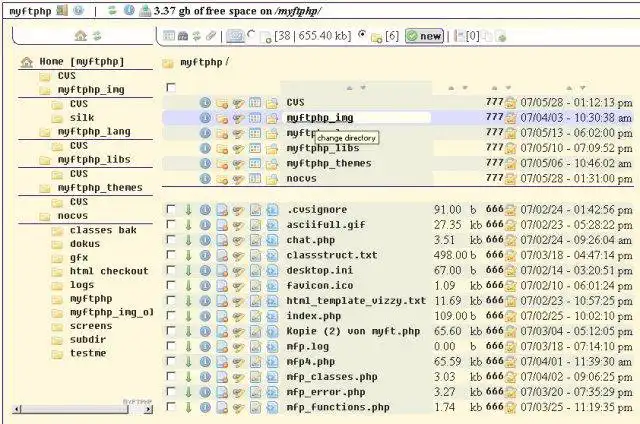Check the box for .cvsignore
This screenshot has width=640, height=424.
point(171,209)
